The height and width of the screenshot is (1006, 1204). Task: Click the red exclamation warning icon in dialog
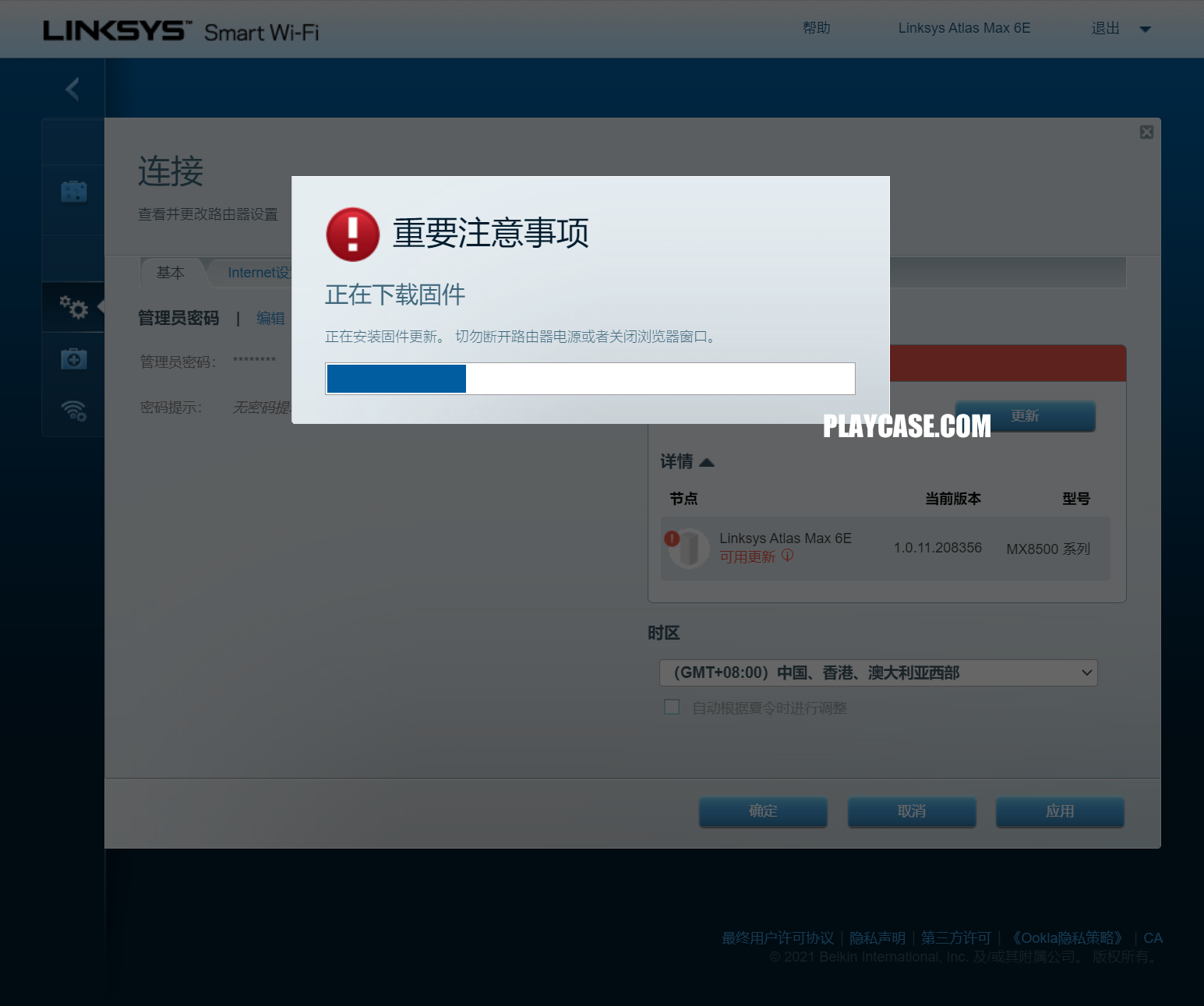[x=352, y=234]
